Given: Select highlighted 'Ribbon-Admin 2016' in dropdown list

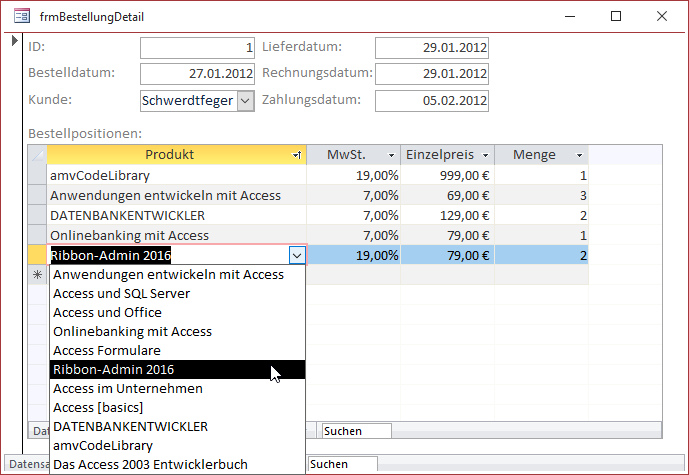Looking at the screenshot, I should tap(178, 370).
